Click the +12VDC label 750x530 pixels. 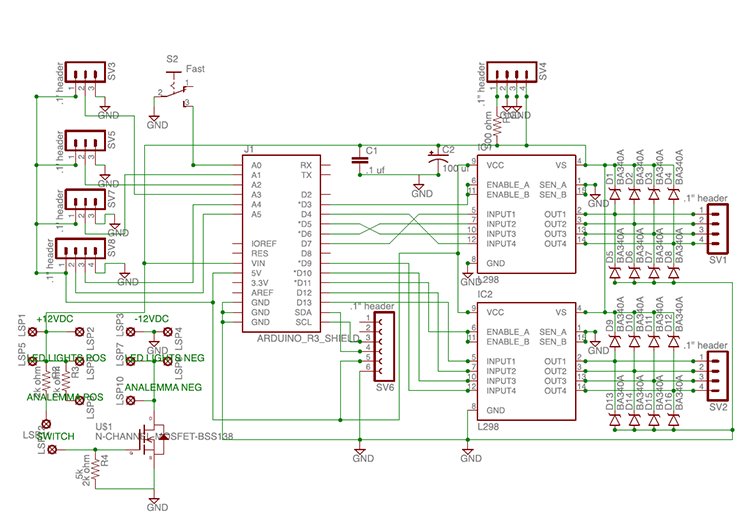click(55, 319)
